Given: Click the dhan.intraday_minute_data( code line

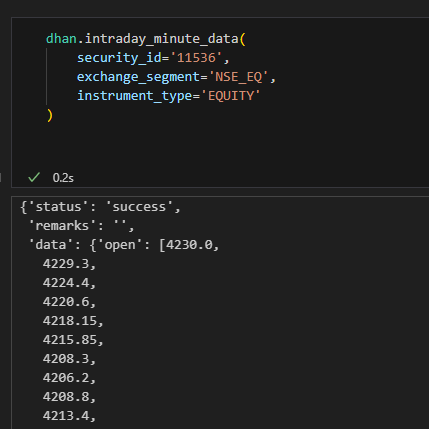Looking at the screenshot, I should [146, 39].
